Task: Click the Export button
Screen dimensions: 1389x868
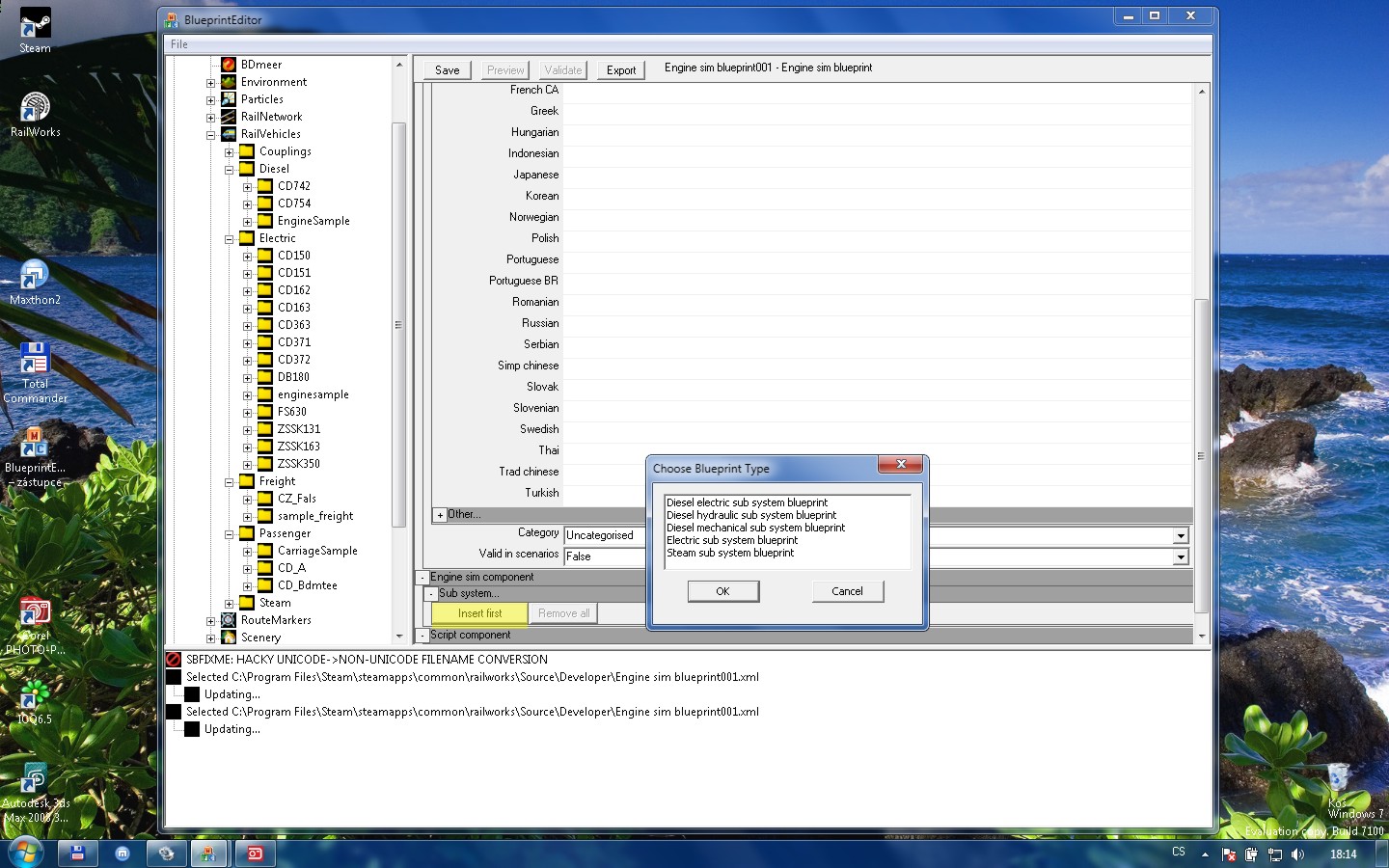Action: 621,70
